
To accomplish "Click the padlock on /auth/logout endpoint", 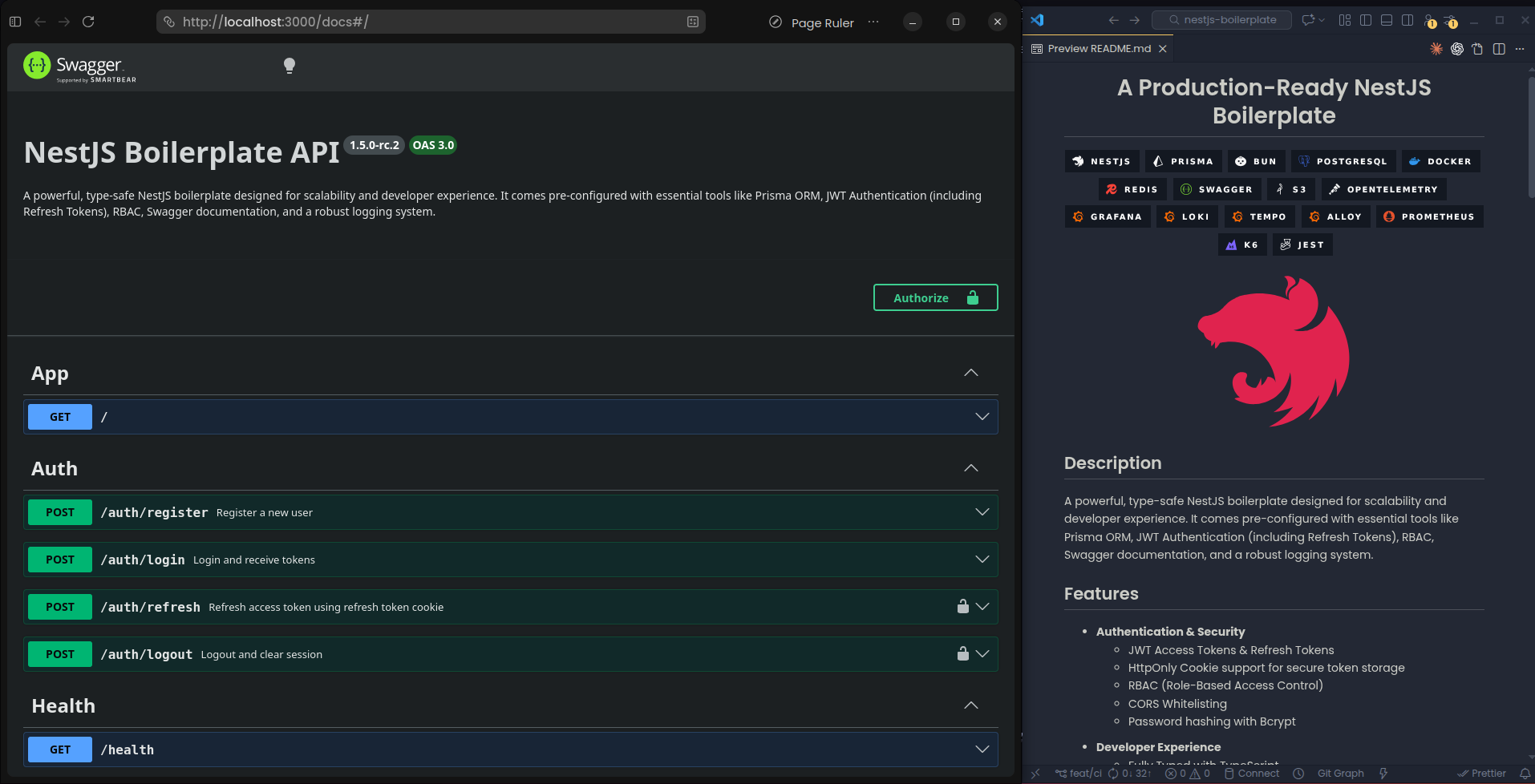I will point(962,654).
